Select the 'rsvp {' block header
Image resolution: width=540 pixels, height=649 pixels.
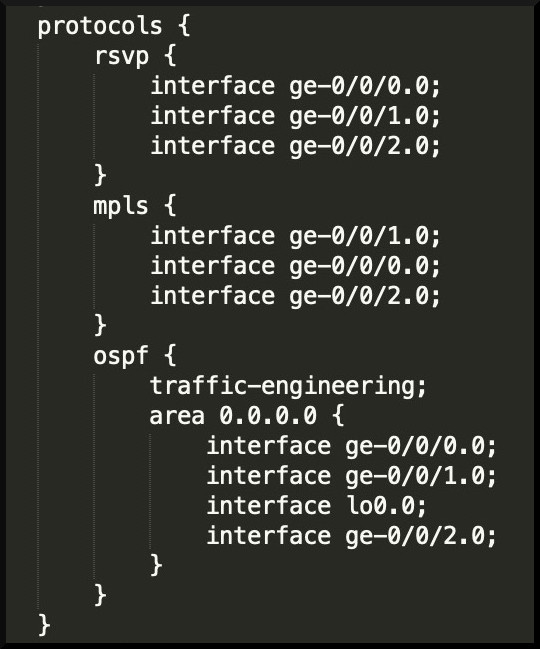(x=135, y=57)
